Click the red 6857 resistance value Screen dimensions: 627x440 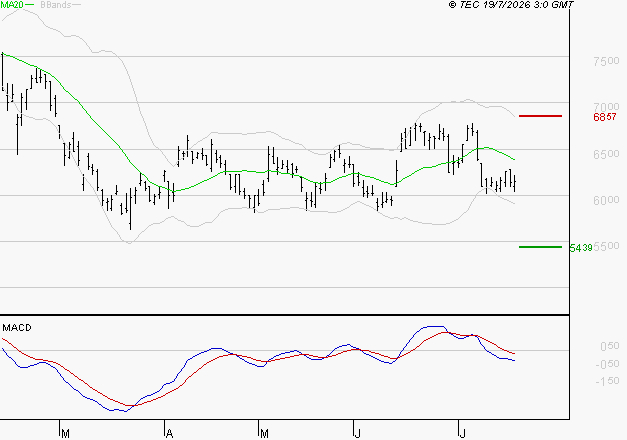[x=605, y=117]
